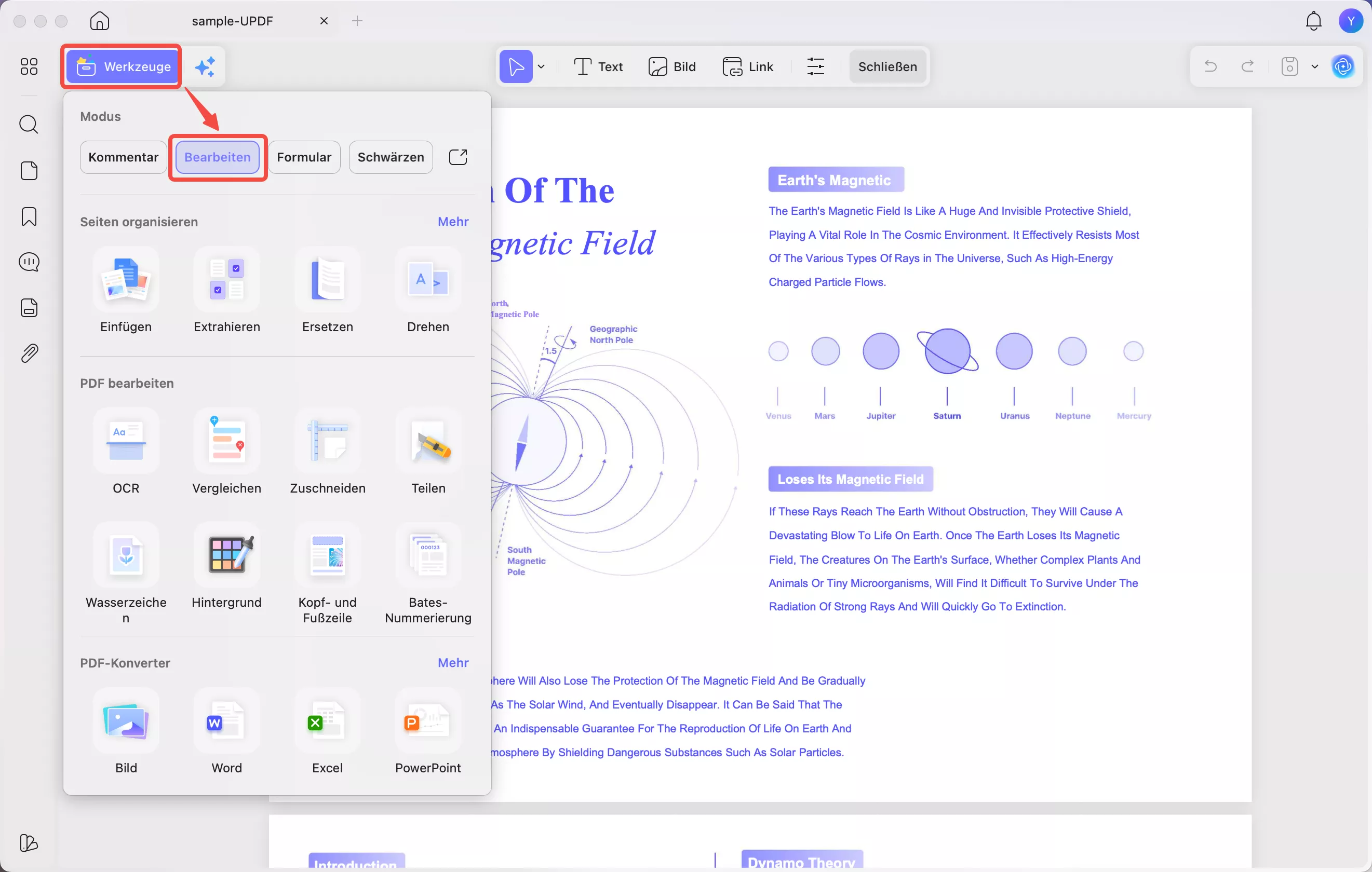Open the UPDF AI sparkle assistant
The width and height of the screenshot is (1372, 872).
(x=205, y=66)
